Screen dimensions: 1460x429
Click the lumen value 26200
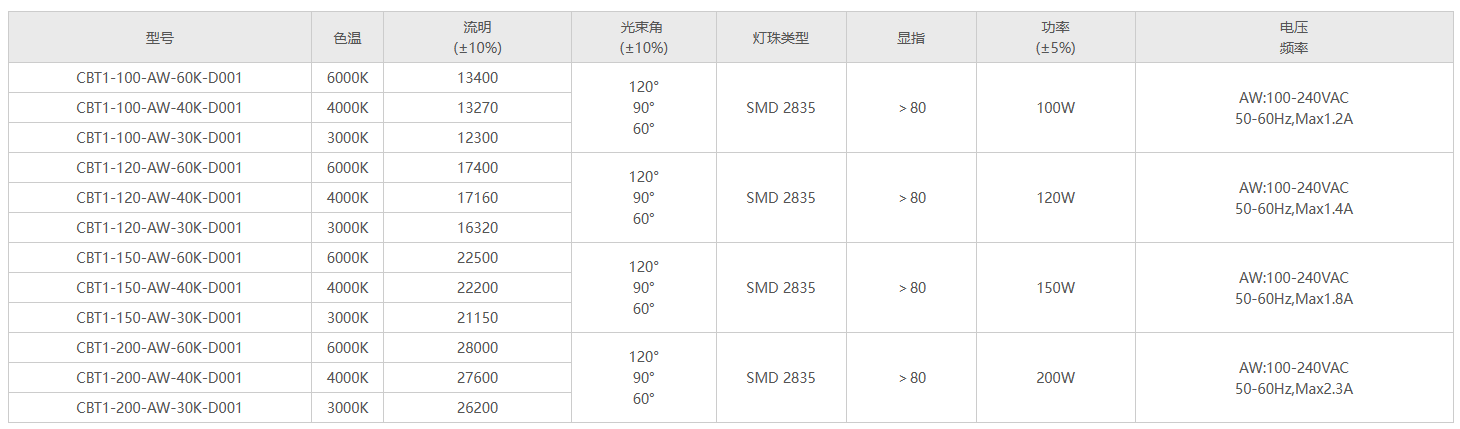click(x=477, y=408)
